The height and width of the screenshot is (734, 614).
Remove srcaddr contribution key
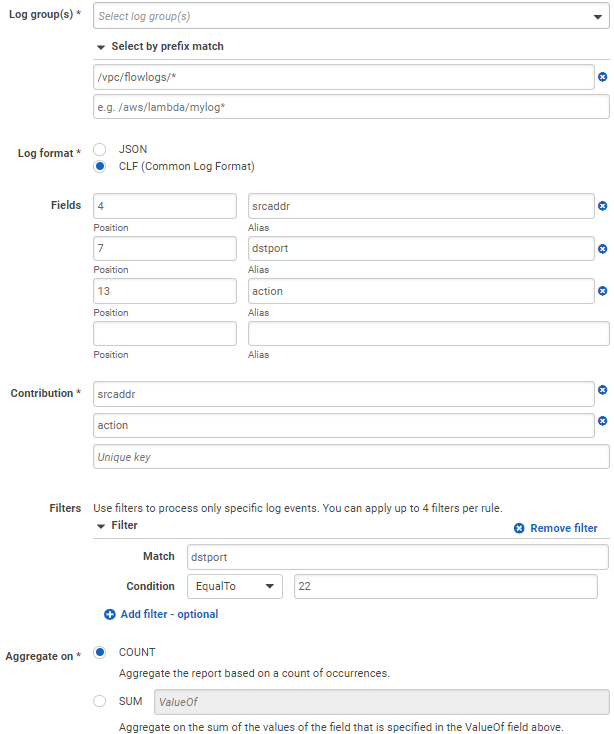click(x=602, y=390)
